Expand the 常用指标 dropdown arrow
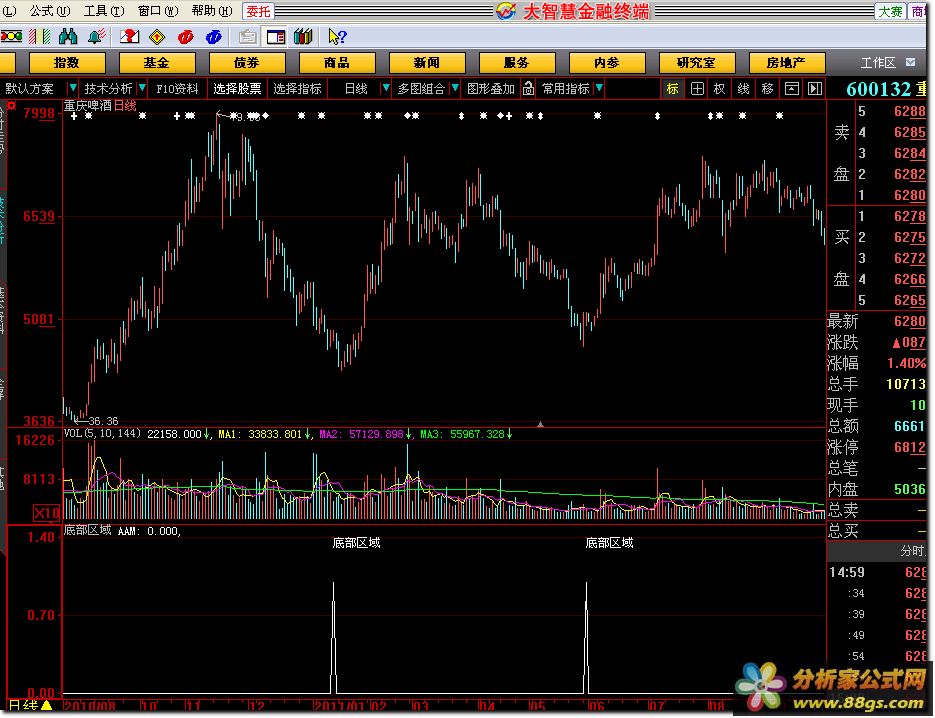The image size is (935, 718). [x=599, y=89]
